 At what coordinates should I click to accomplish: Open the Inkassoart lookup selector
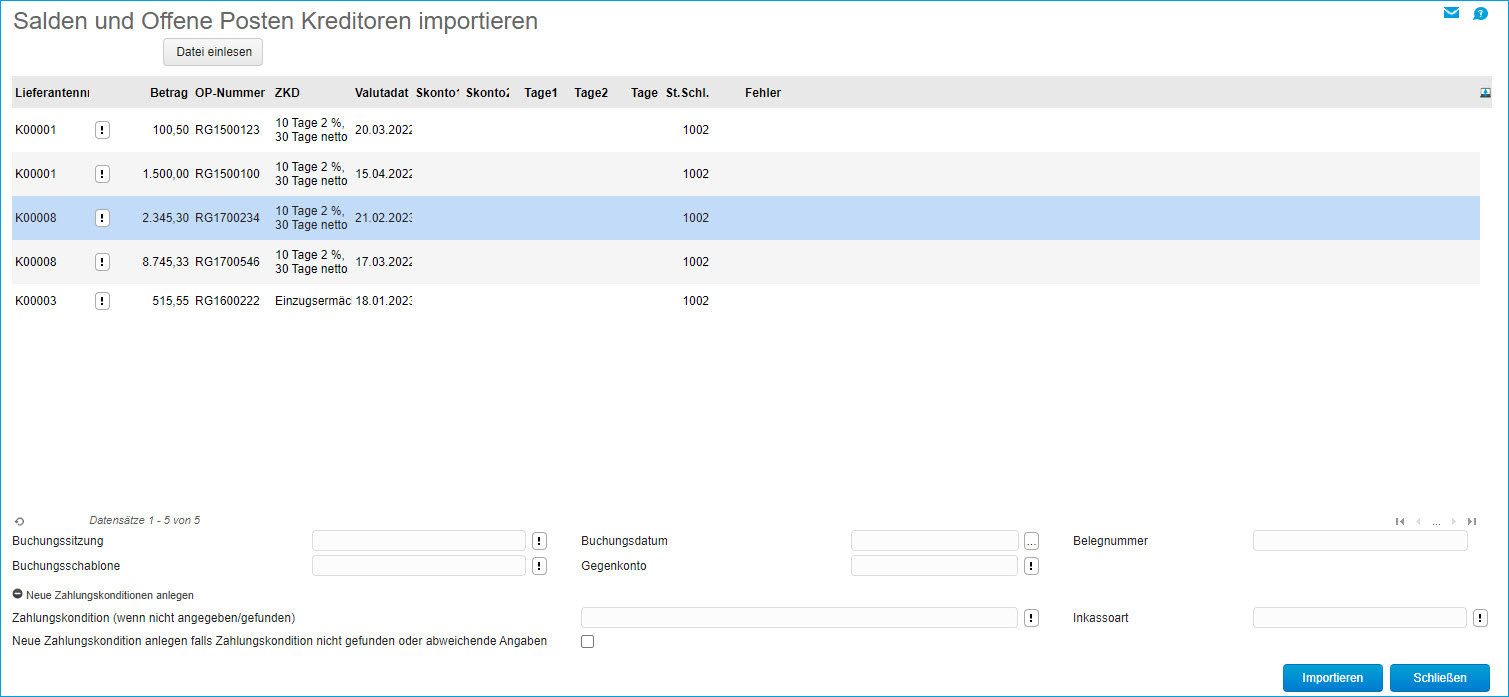pos(1480,618)
